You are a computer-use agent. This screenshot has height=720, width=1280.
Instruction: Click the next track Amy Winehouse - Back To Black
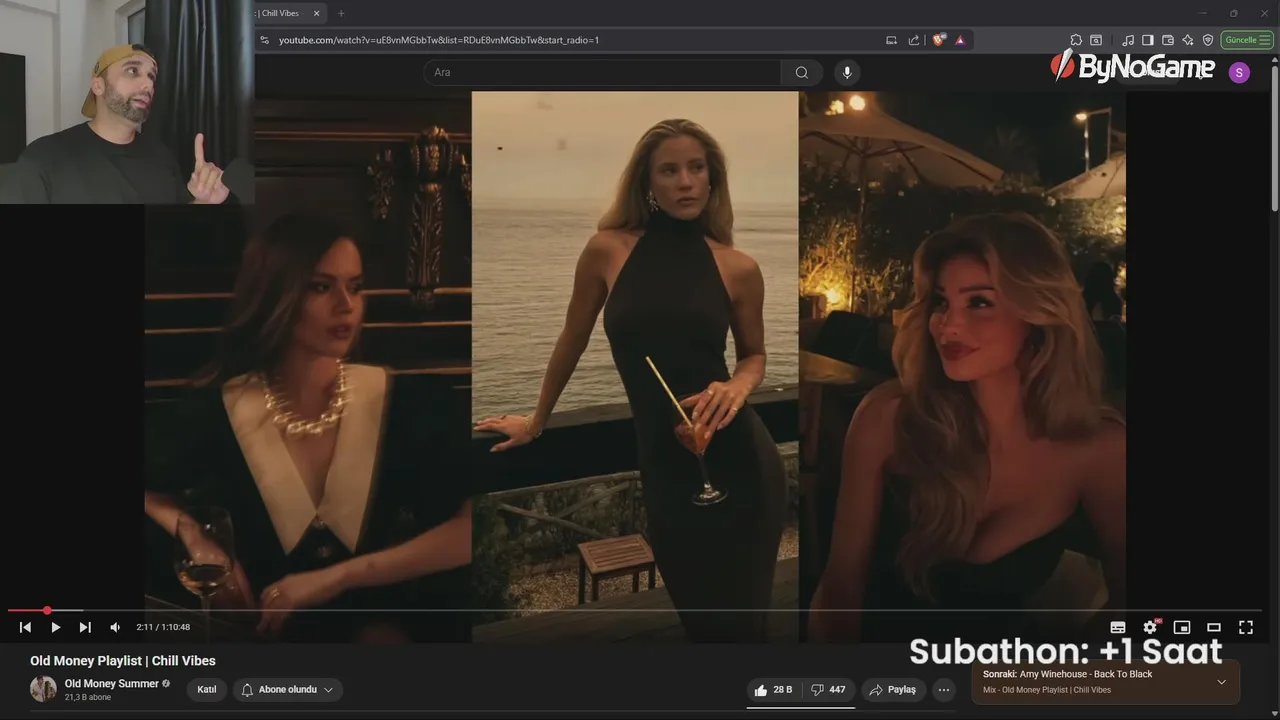pyautogui.click(x=1086, y=674)
